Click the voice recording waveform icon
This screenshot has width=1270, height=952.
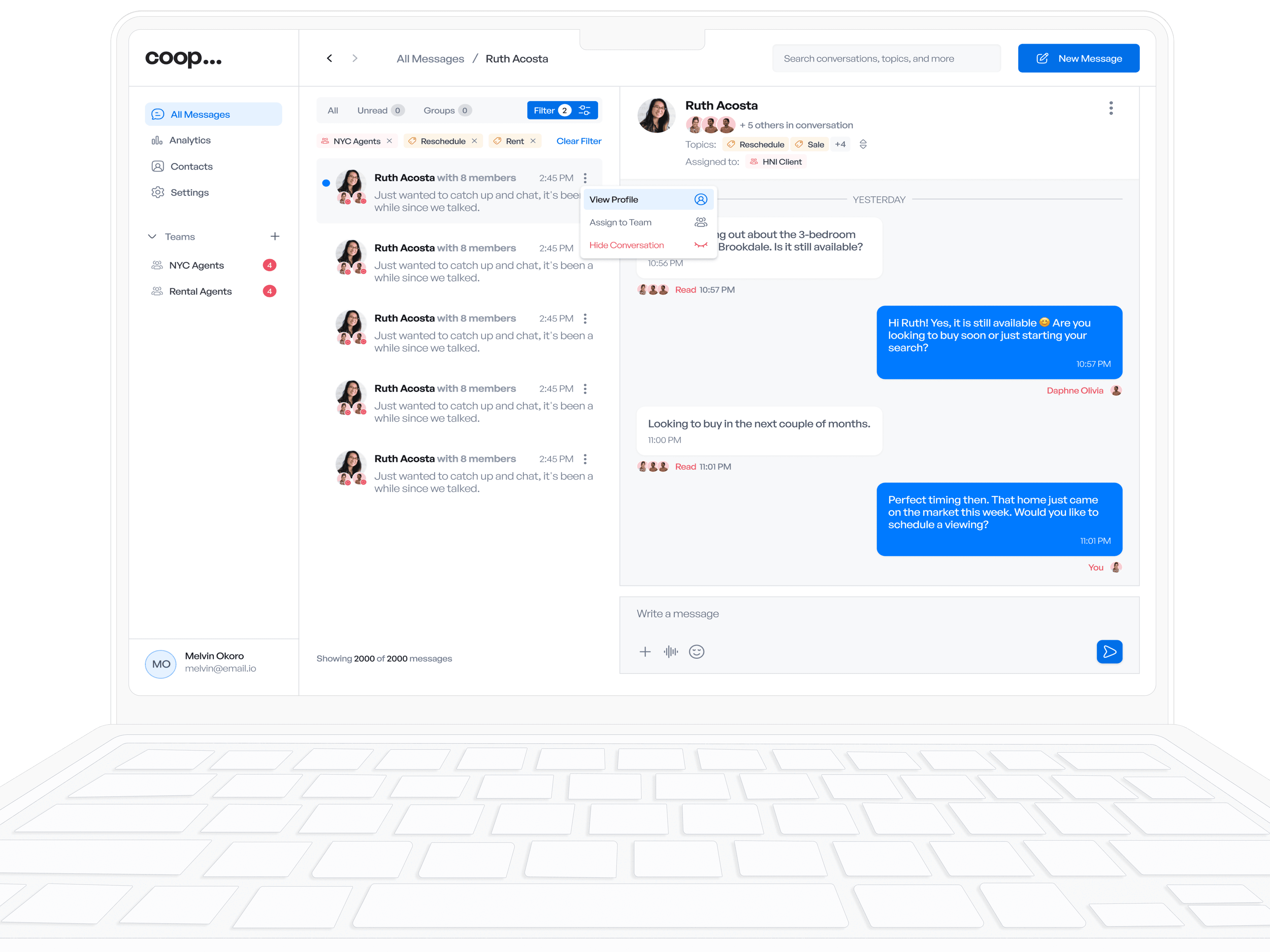pyautogui.click(x=670, y=651)
